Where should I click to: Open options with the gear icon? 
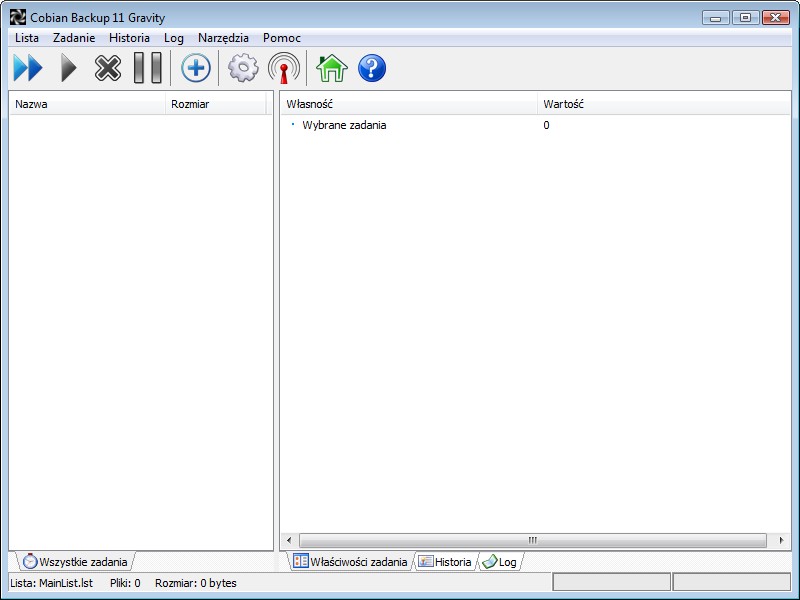[x=243, y=68]
